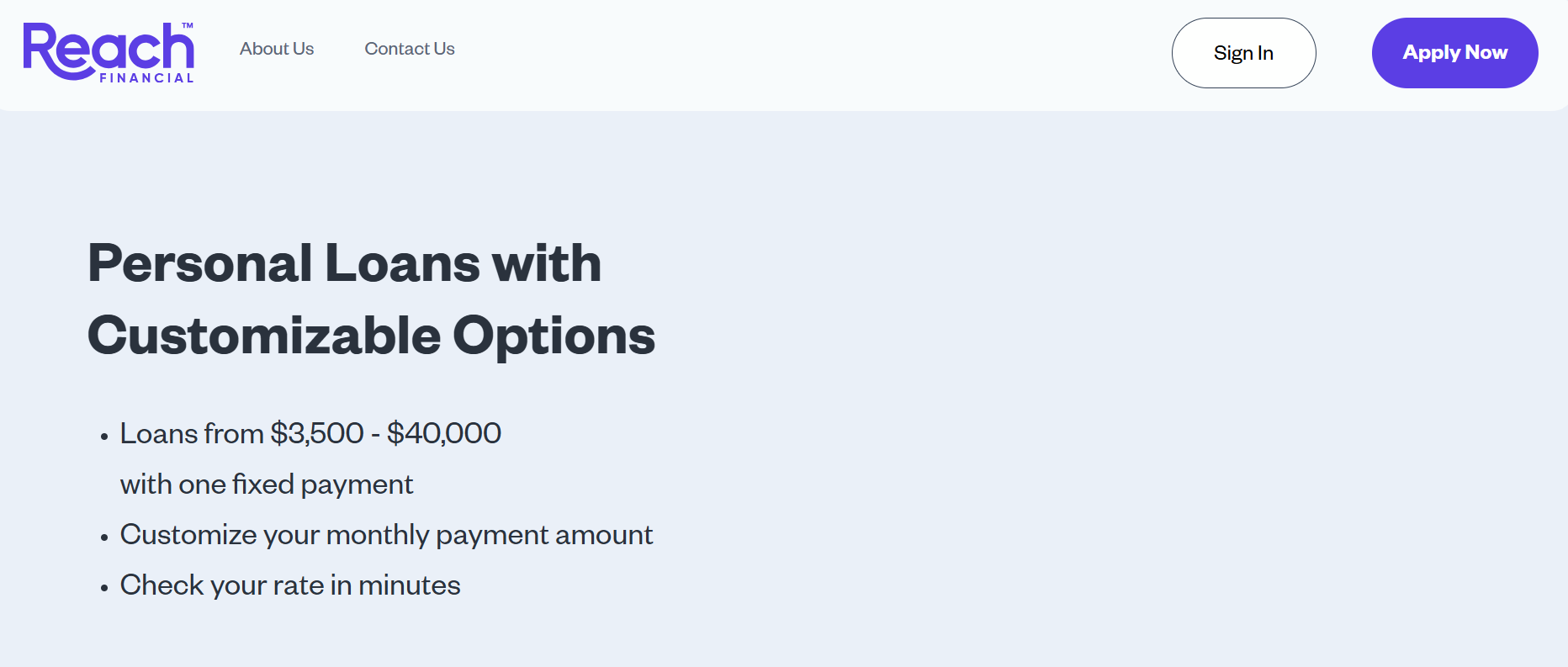Viewport: 1568px width, 667px height.
Task: Click the $3,500 loan amount text
Action: pos(317,433)
